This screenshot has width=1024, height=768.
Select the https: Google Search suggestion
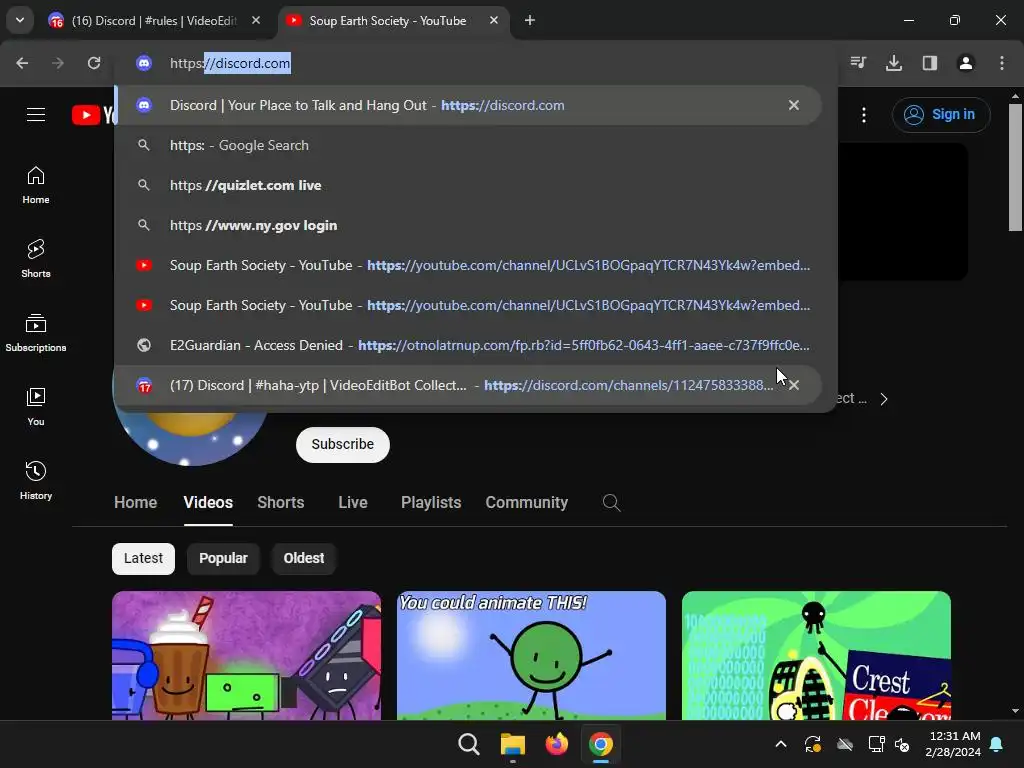point(468,145)
